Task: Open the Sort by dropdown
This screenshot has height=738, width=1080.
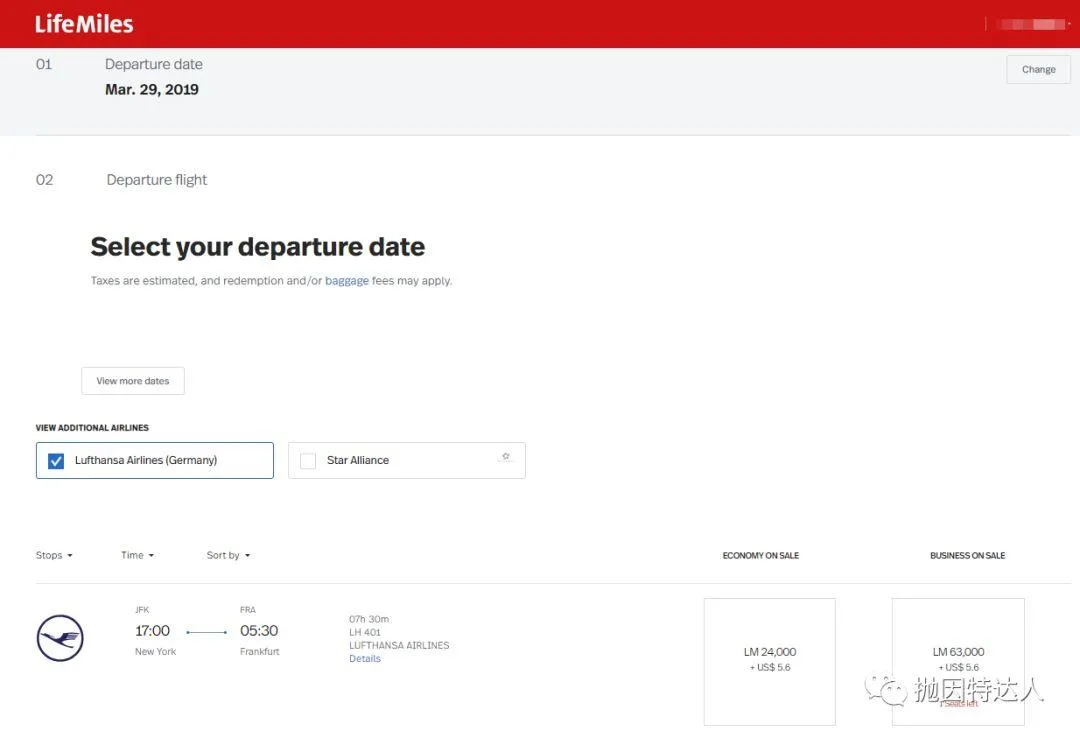Action: click(228, 555)
